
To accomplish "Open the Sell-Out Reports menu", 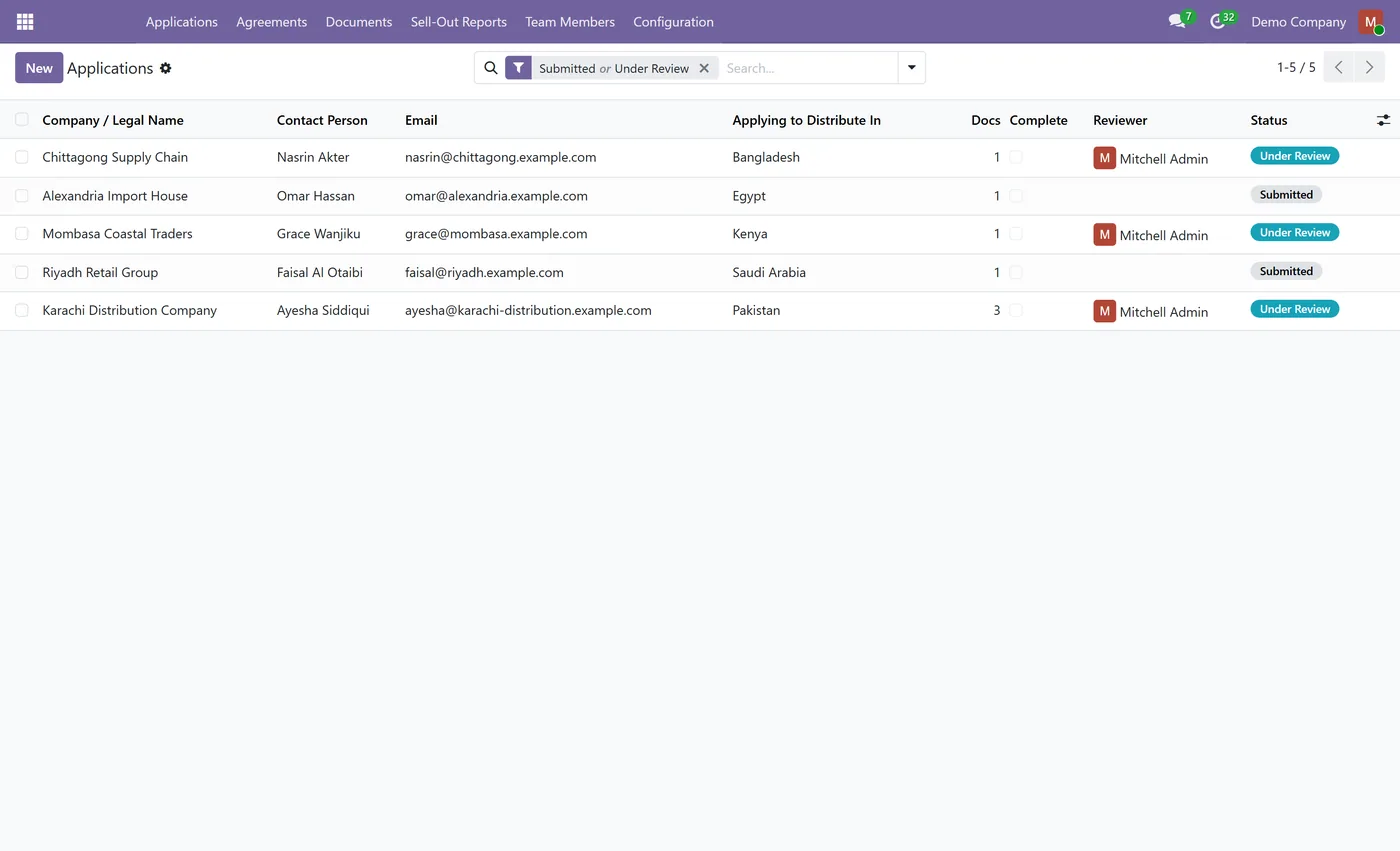I will [x=459, y=22].
